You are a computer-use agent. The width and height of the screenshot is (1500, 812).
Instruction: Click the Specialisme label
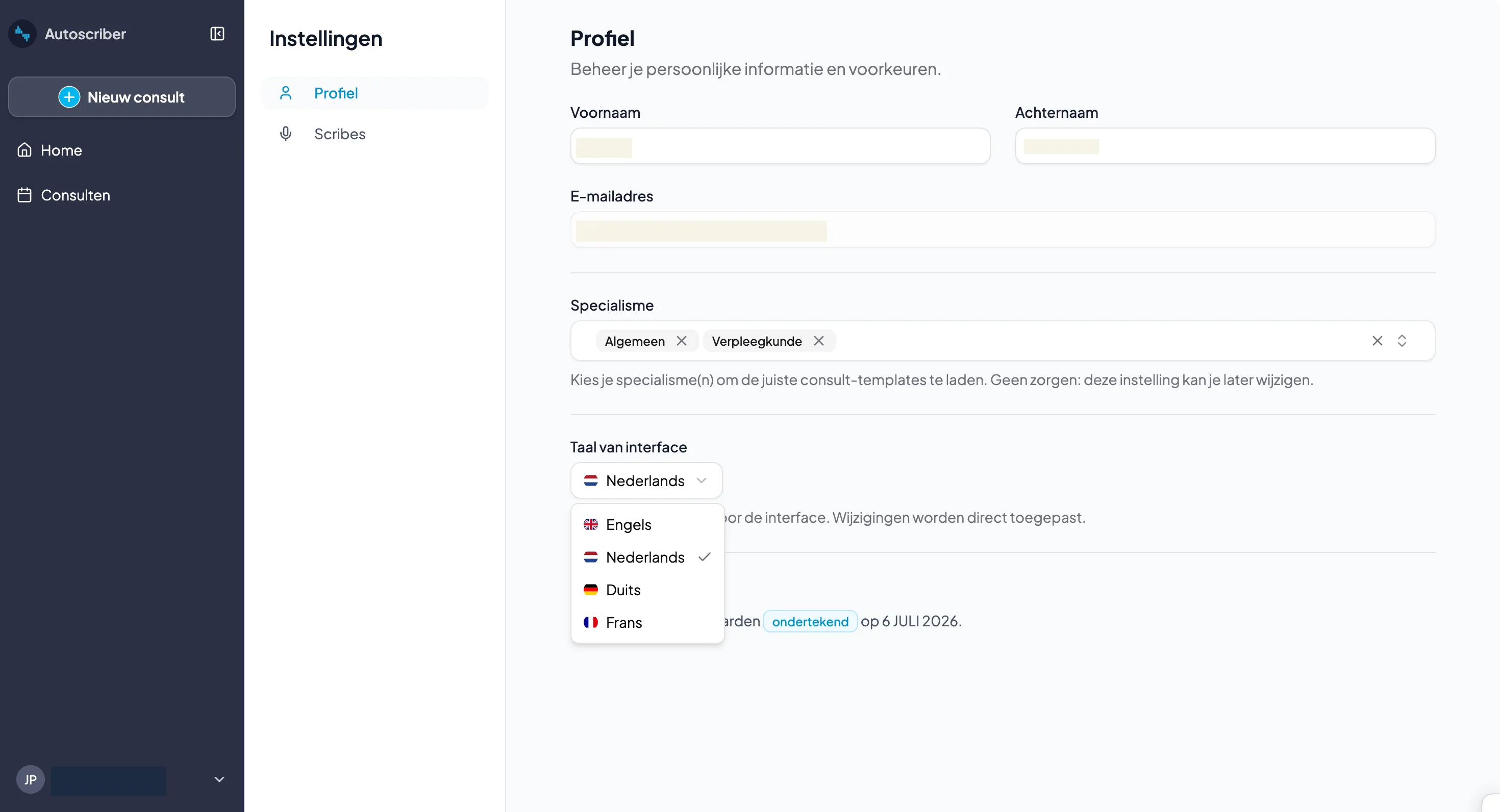[611, 305]
